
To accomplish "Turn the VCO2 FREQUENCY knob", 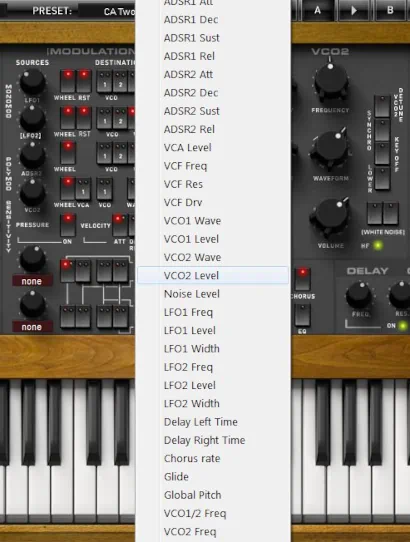I will (331, 81).
